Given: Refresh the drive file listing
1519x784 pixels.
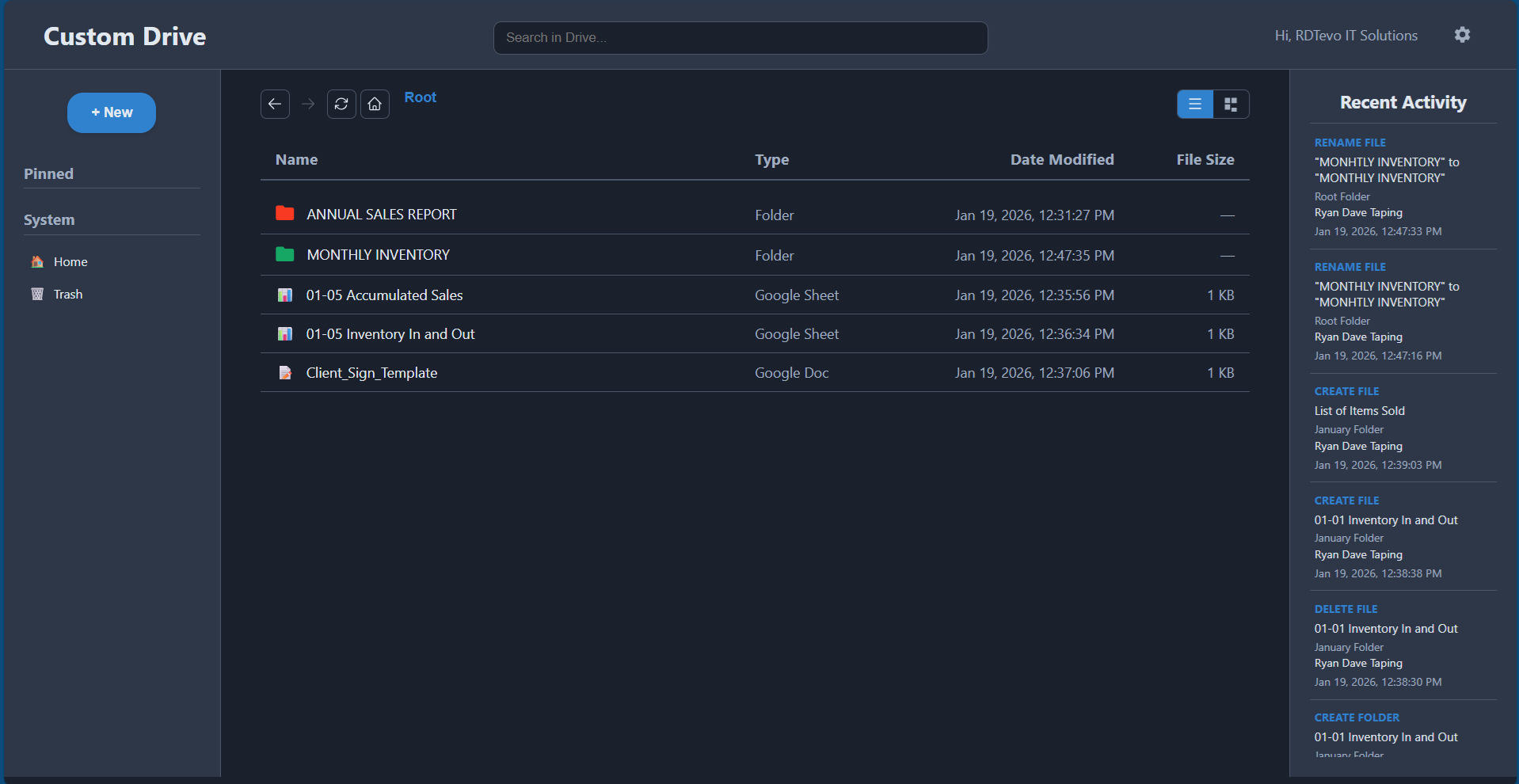Looking at the screenshot, I should (x=341, y=104).
